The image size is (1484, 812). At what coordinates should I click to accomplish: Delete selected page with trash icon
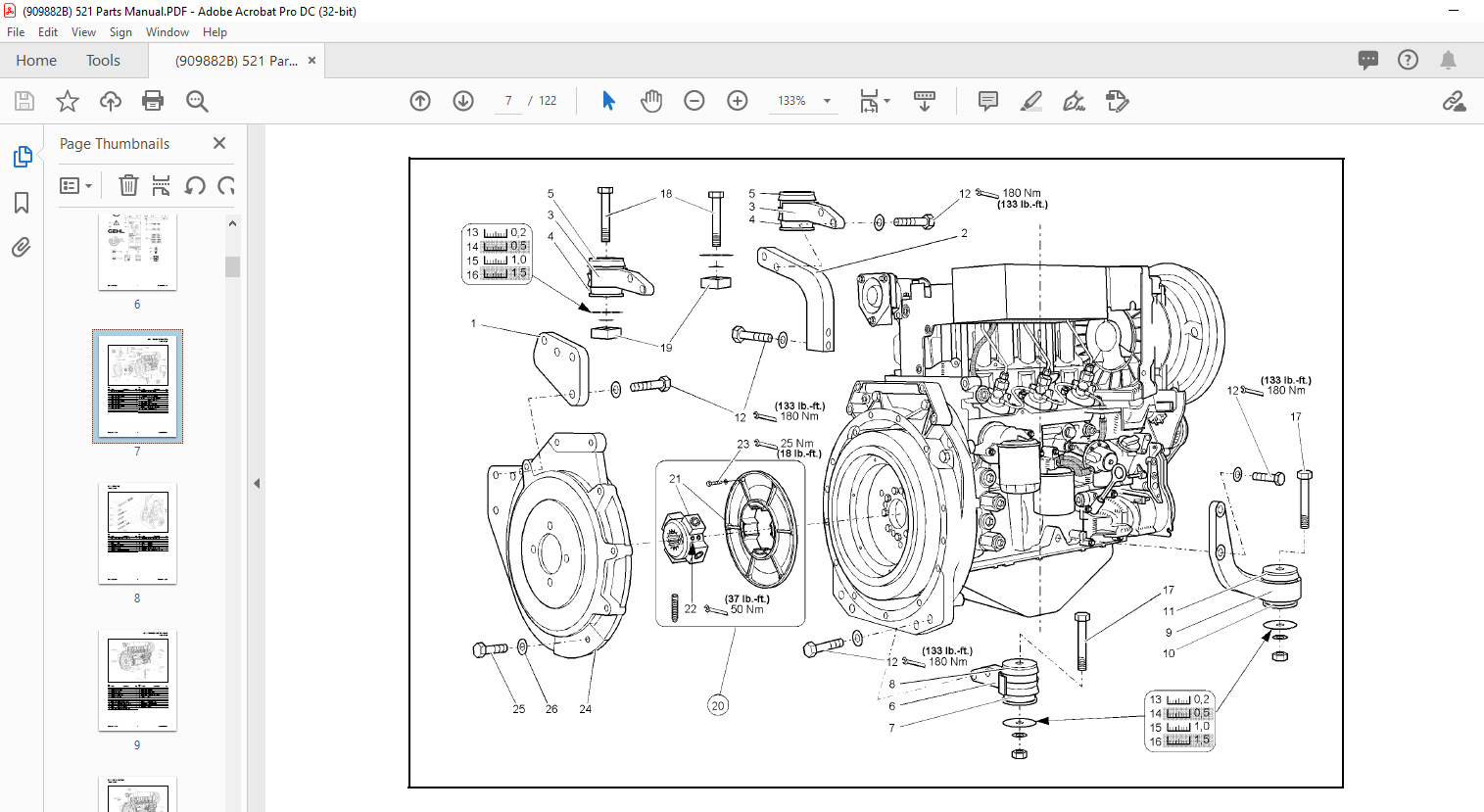[128, 185]
